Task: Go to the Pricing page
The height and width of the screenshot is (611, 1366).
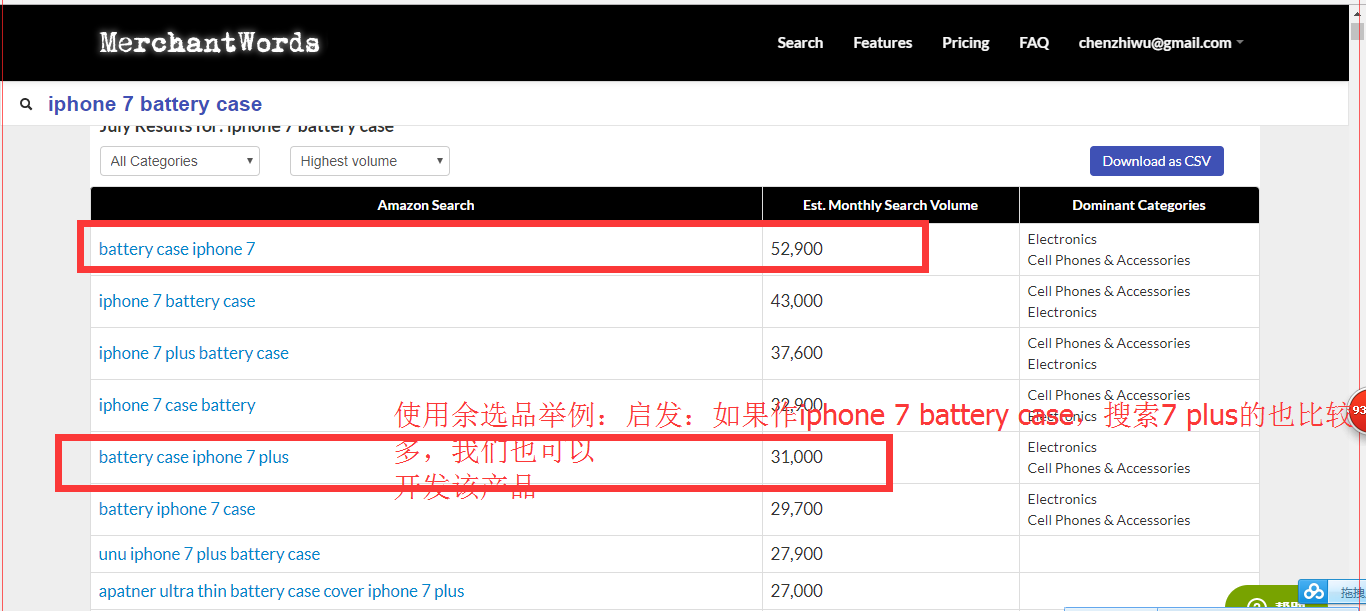Action: (x=965, y=43)
